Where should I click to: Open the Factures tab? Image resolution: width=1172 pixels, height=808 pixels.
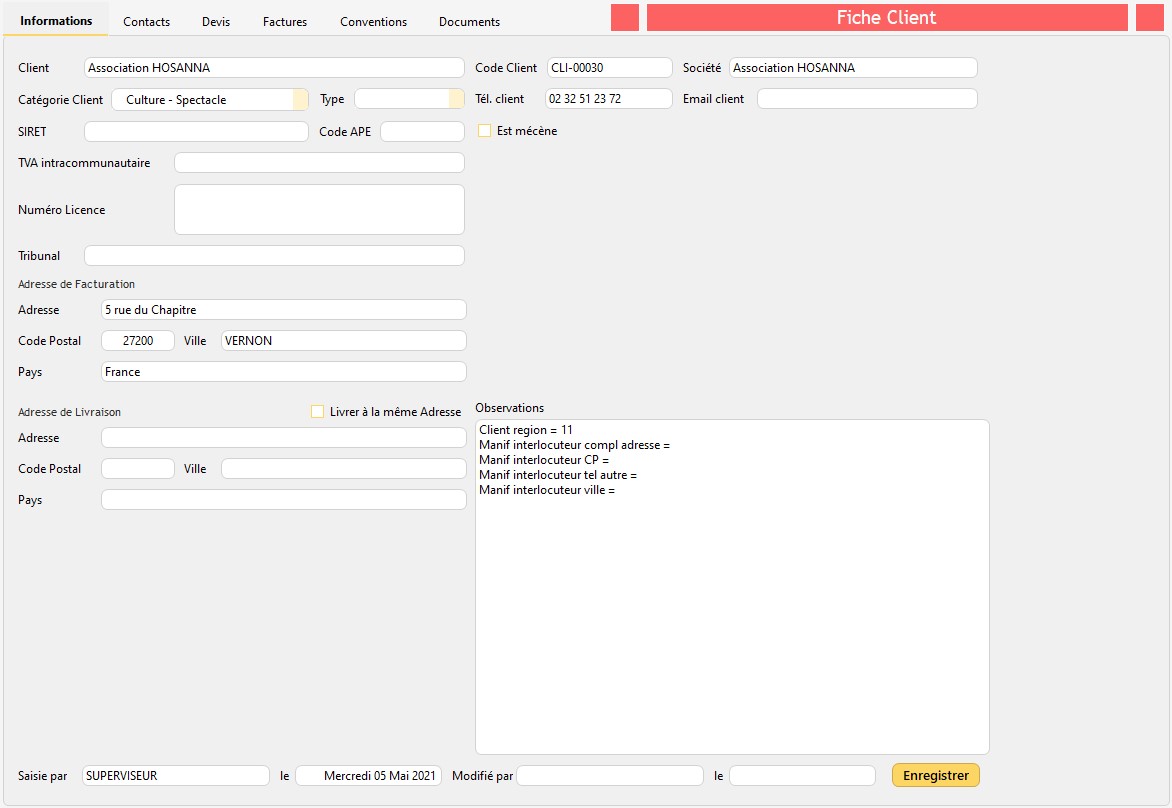coord(285,21)
